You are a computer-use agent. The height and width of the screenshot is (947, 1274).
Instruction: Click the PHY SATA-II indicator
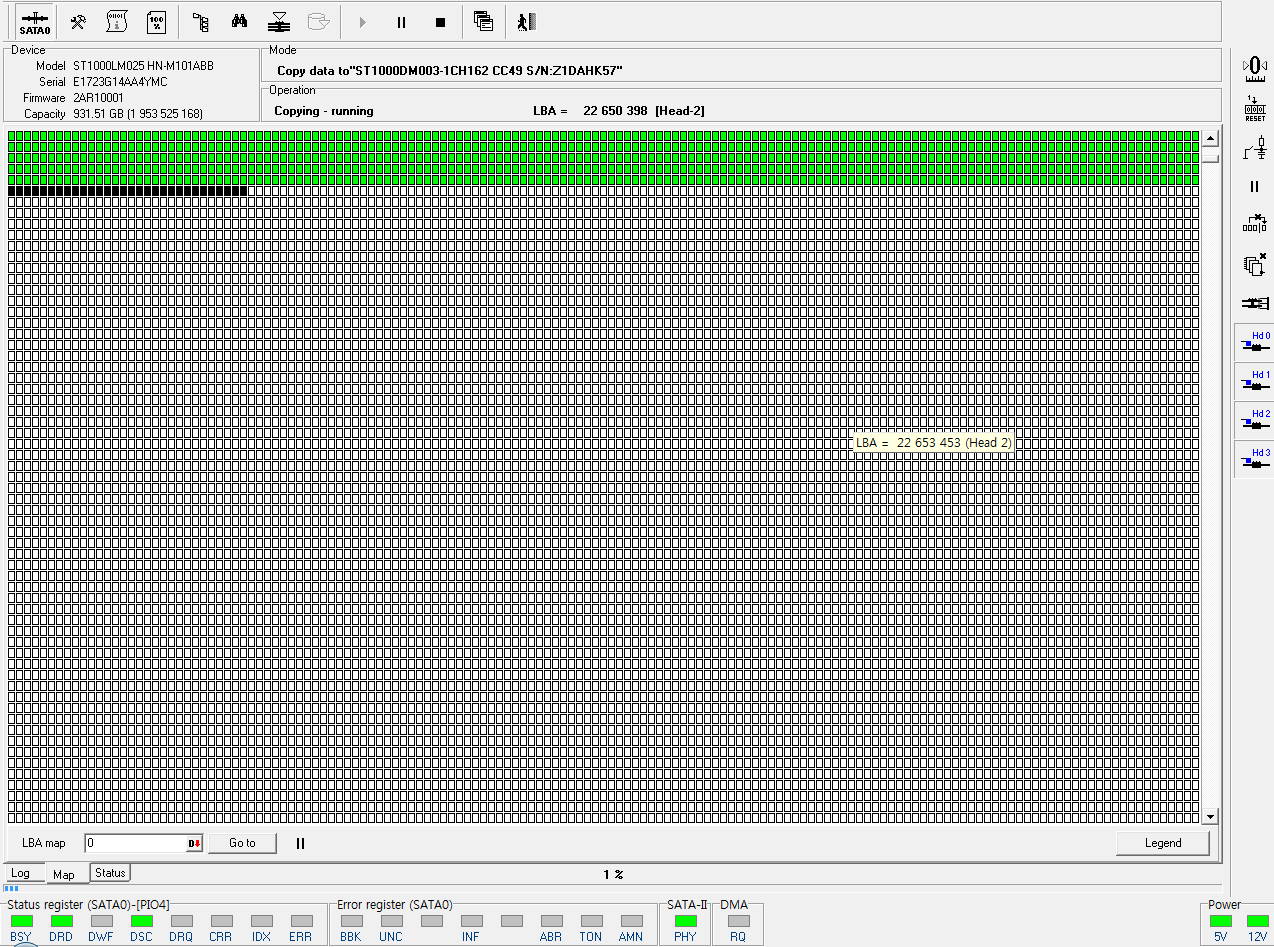click(685, 920)
